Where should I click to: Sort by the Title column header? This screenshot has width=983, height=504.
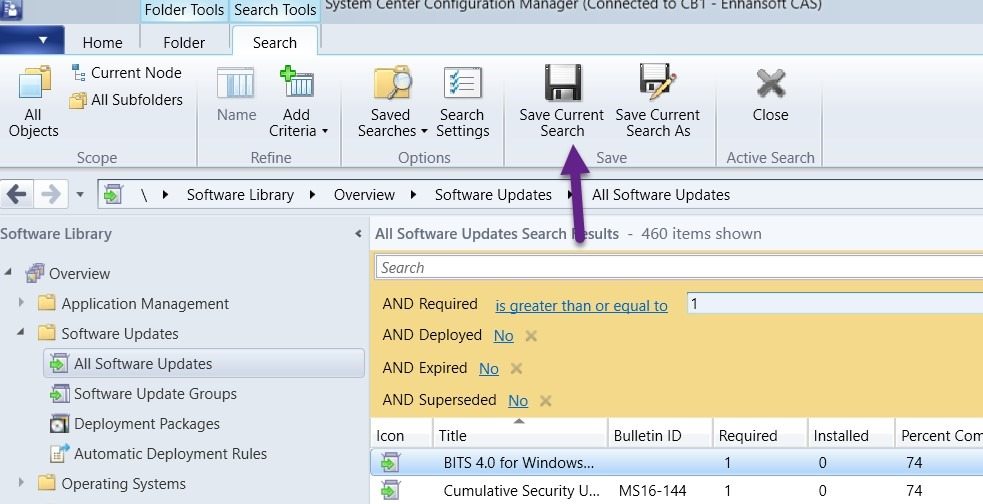click(520, 435)
